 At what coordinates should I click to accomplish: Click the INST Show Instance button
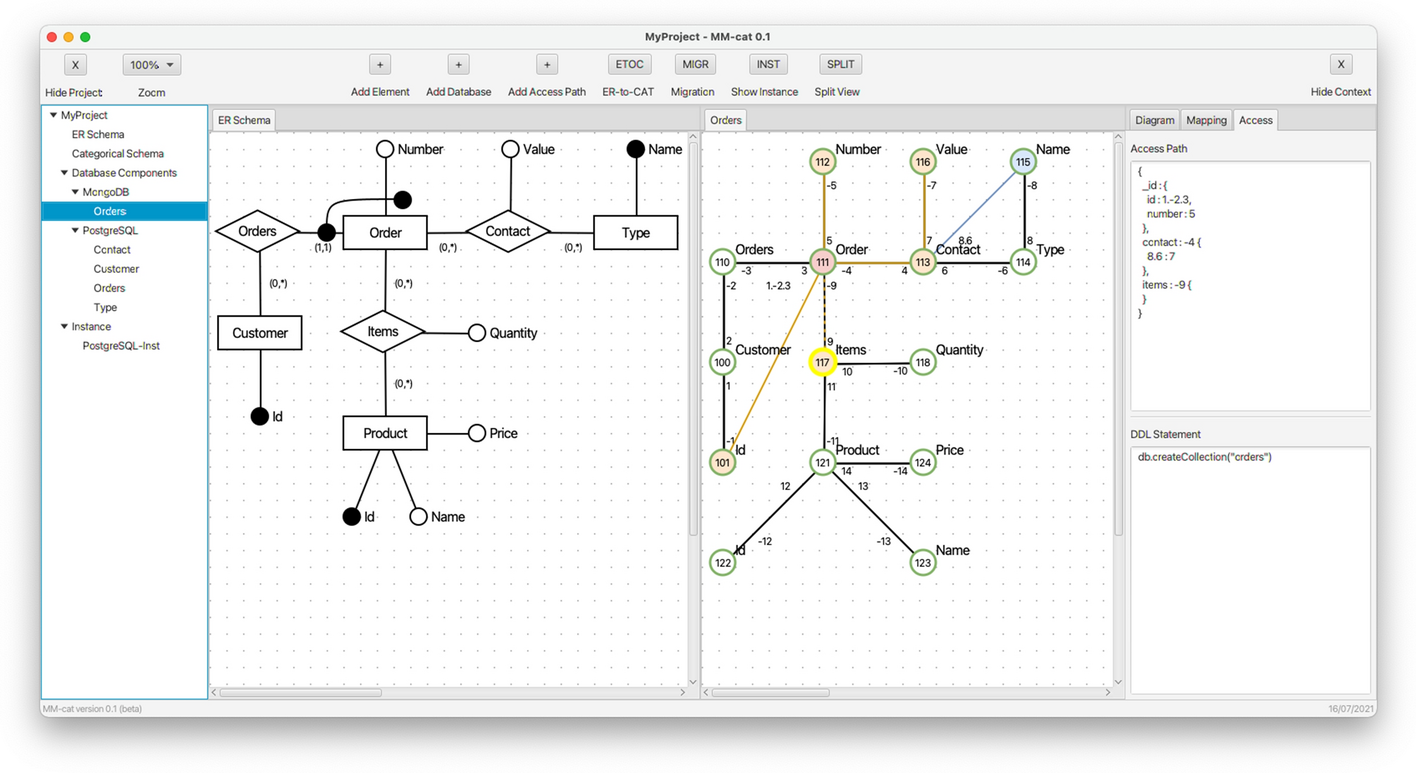(x=768, y=65)
